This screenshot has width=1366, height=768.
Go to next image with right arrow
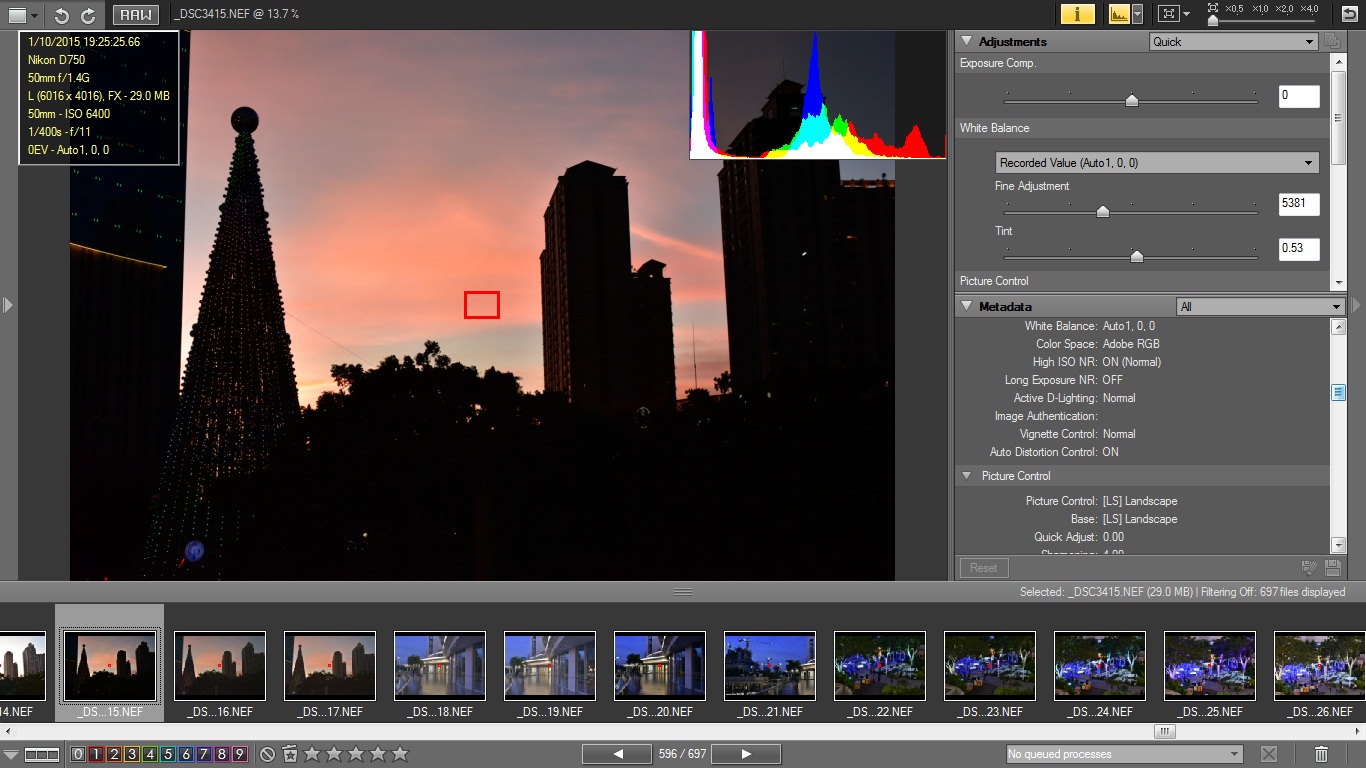[x=746, y=754]
